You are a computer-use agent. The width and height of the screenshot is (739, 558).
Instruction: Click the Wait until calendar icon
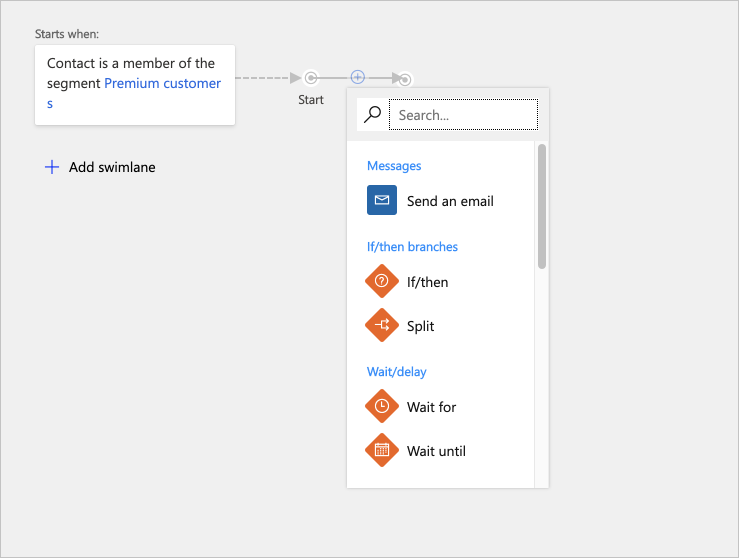382,451
